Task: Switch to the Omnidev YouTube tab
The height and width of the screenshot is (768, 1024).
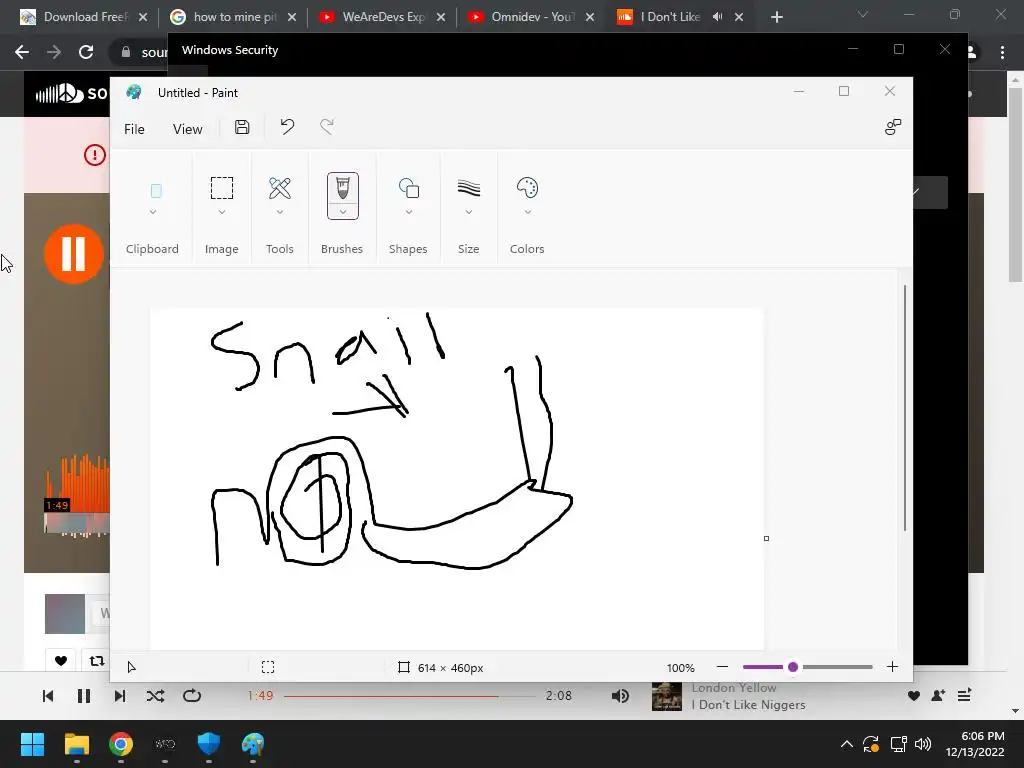Action: (531, 17)
